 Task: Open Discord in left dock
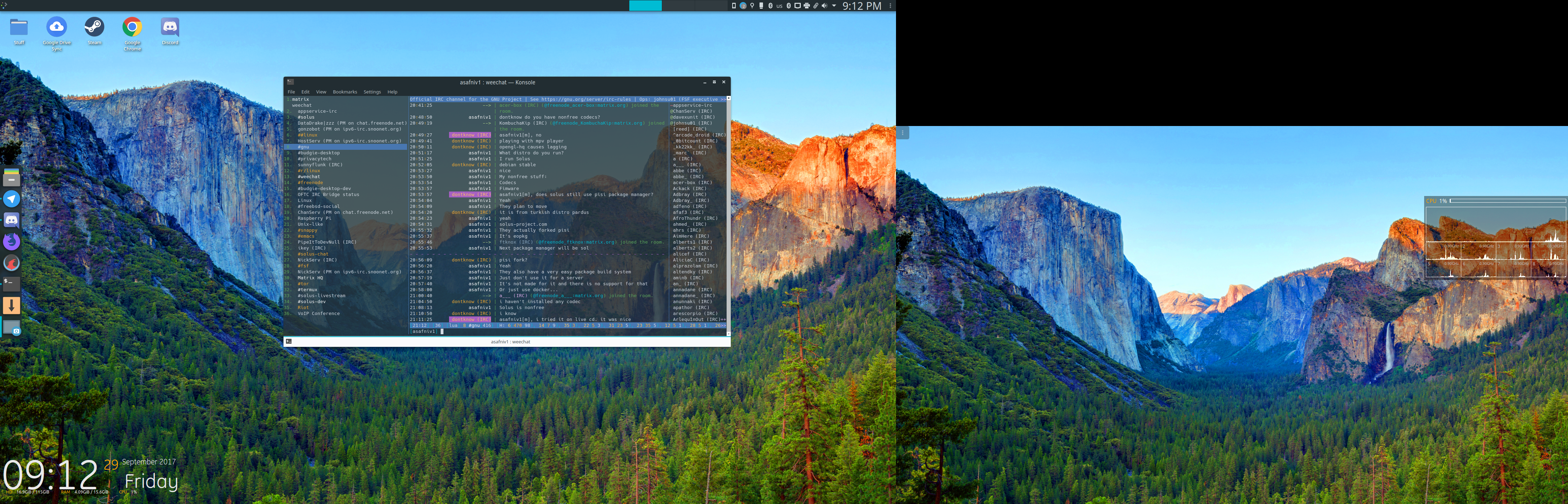(12, 220)
